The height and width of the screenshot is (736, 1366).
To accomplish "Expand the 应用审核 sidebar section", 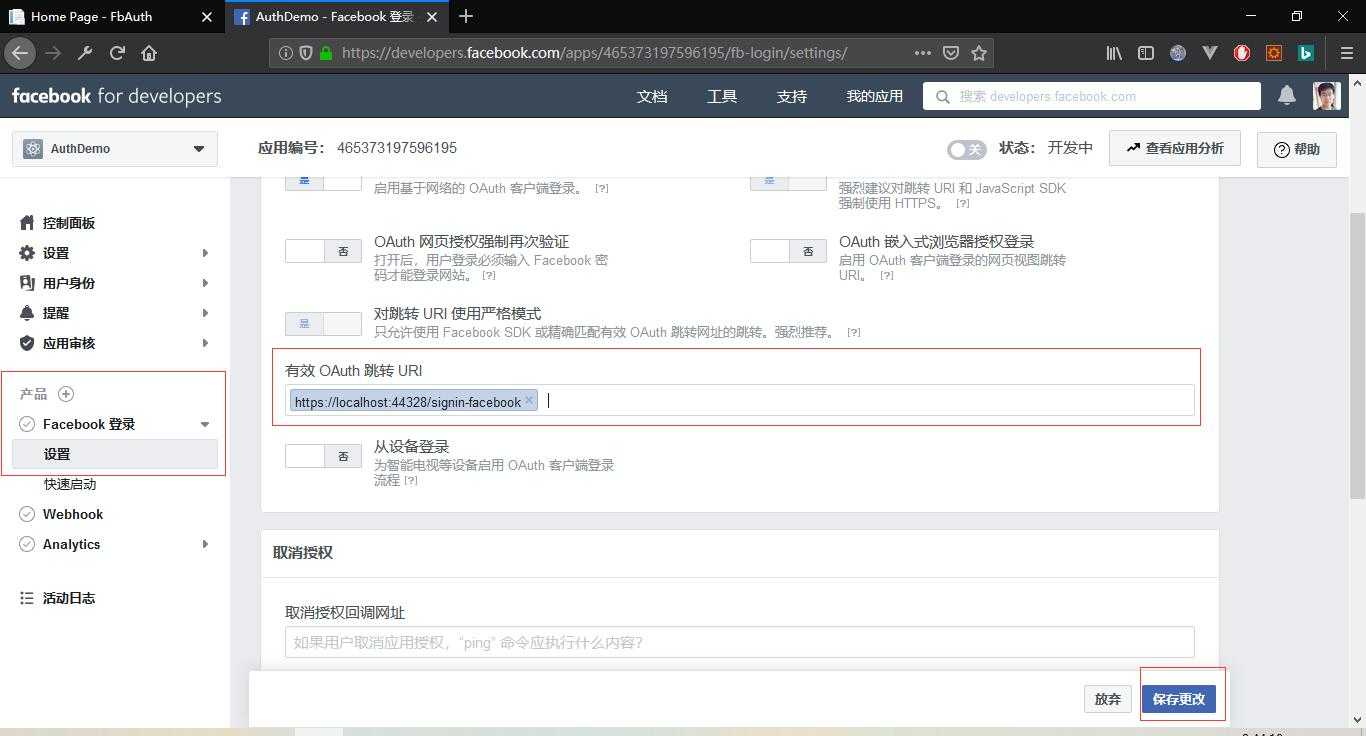I will pos(205,343).
